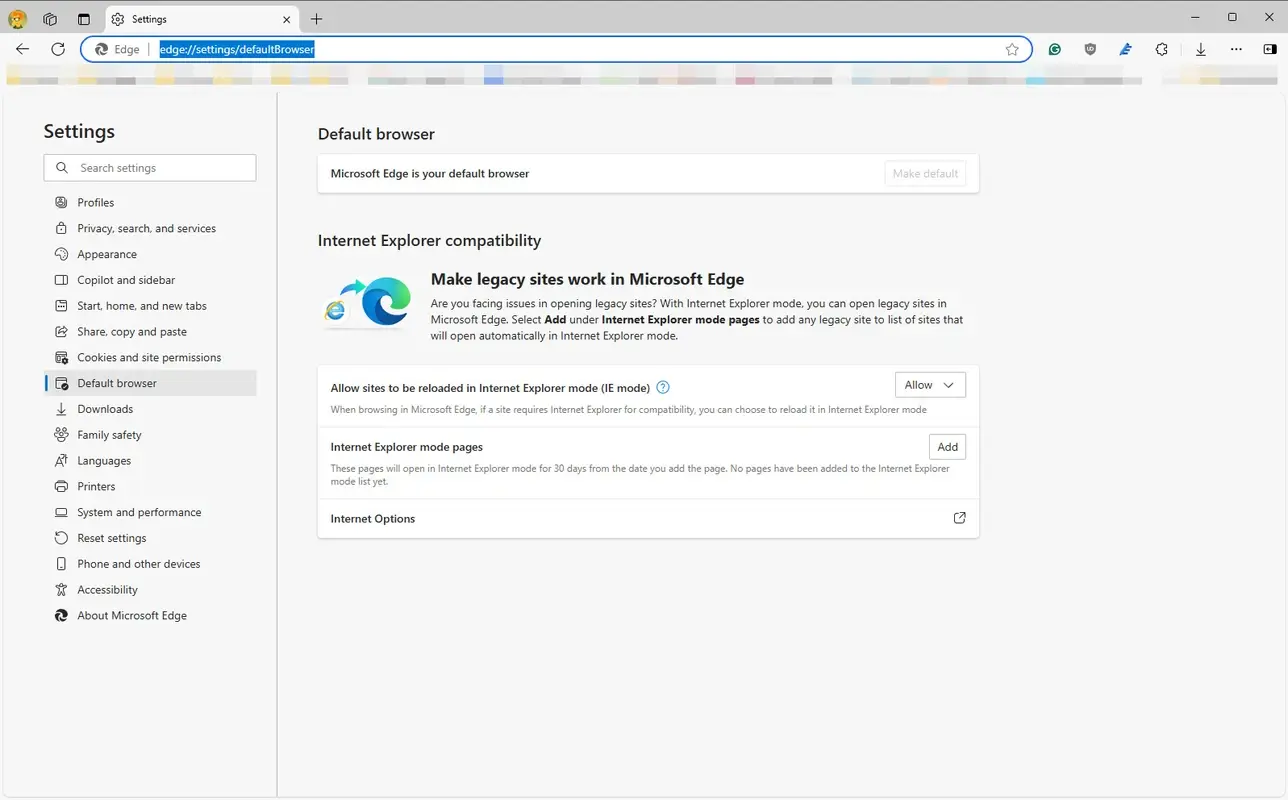Open the Internet Options link
This screenshot has height=800, width=1288.
click(x=959, y=518)
